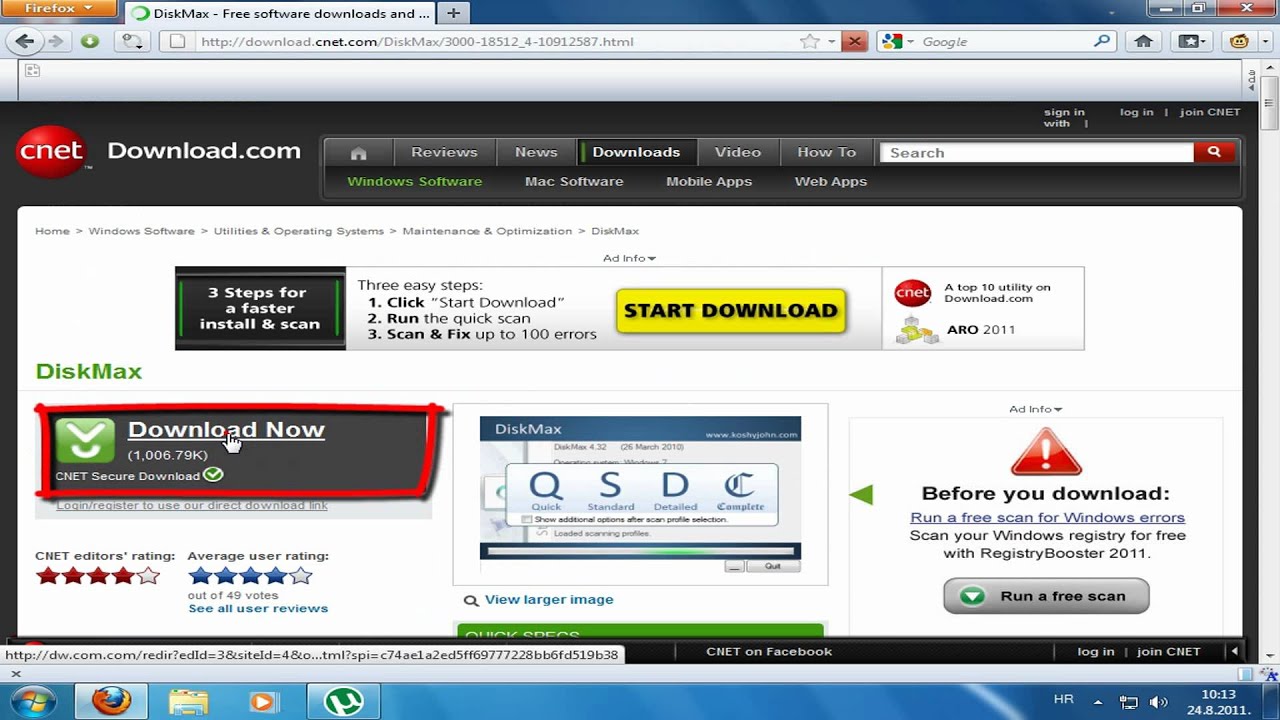The height and width of the screenshot is (720, 1280).
Task: Open the Windows Start menu
Action: 33,701
